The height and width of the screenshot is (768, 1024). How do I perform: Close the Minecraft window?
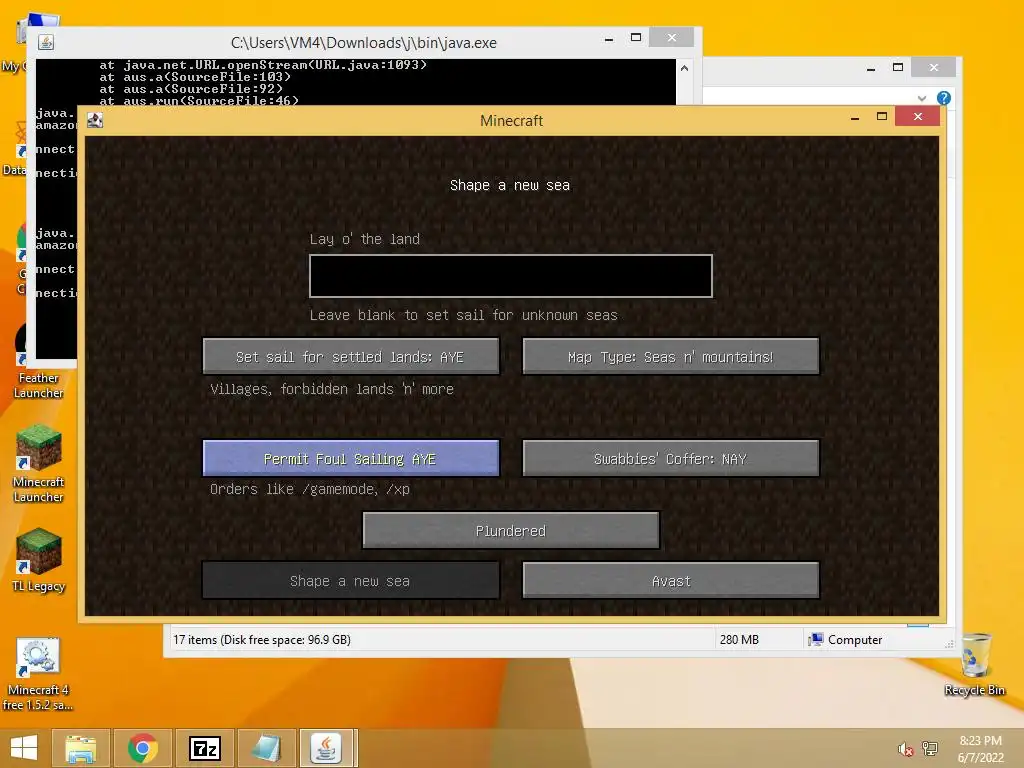[x=918, y=116]
